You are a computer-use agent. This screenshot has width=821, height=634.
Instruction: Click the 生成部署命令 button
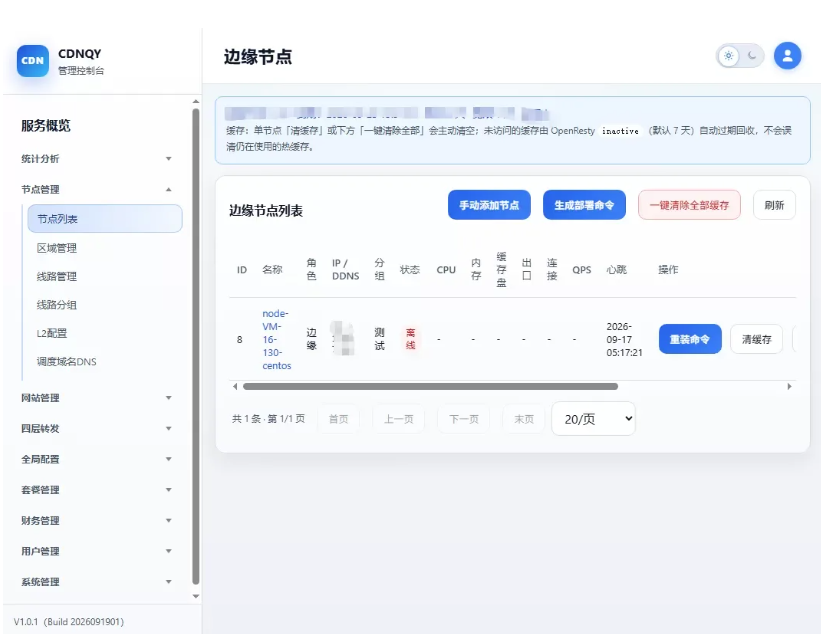pos(584,205)
